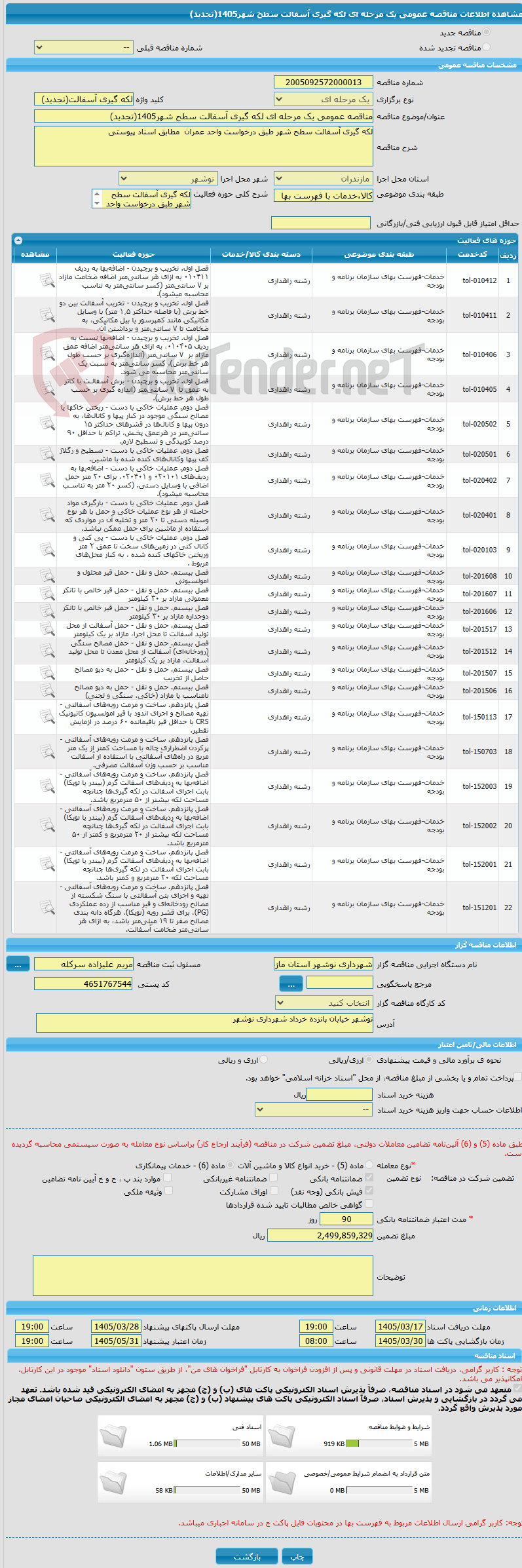Click the بازگشت button
The width and height of the screenshot is (522, 1568).
[x=247, y=1556]
